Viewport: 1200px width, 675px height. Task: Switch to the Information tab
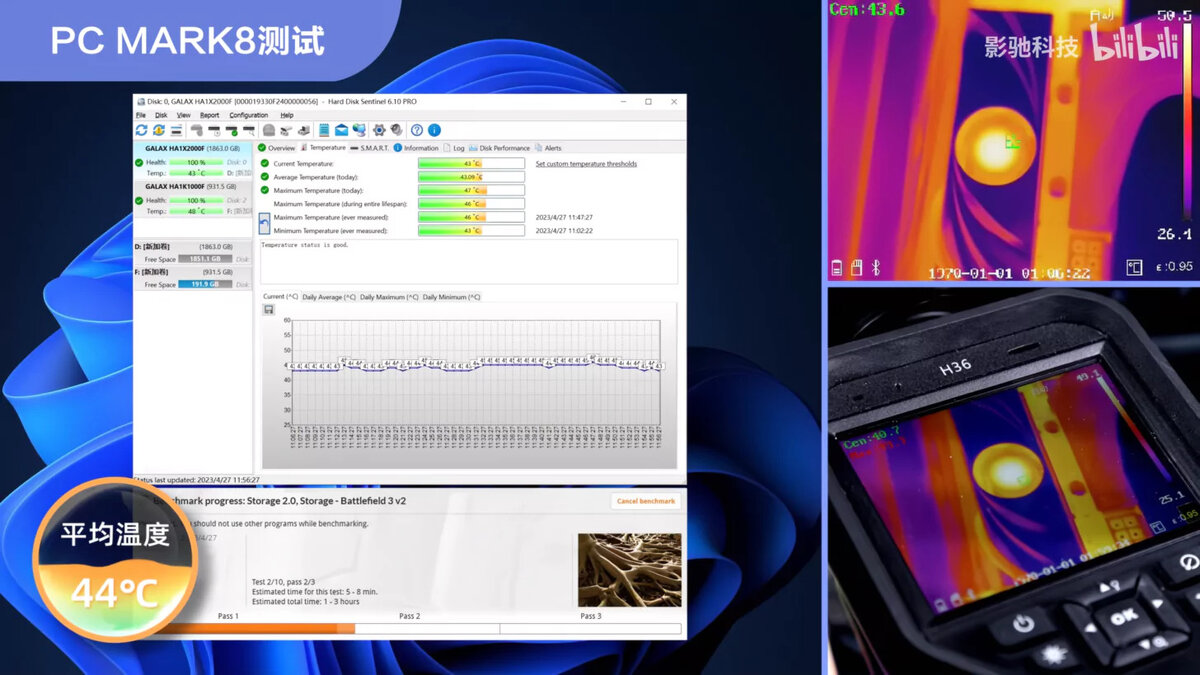tap(416, 148)
